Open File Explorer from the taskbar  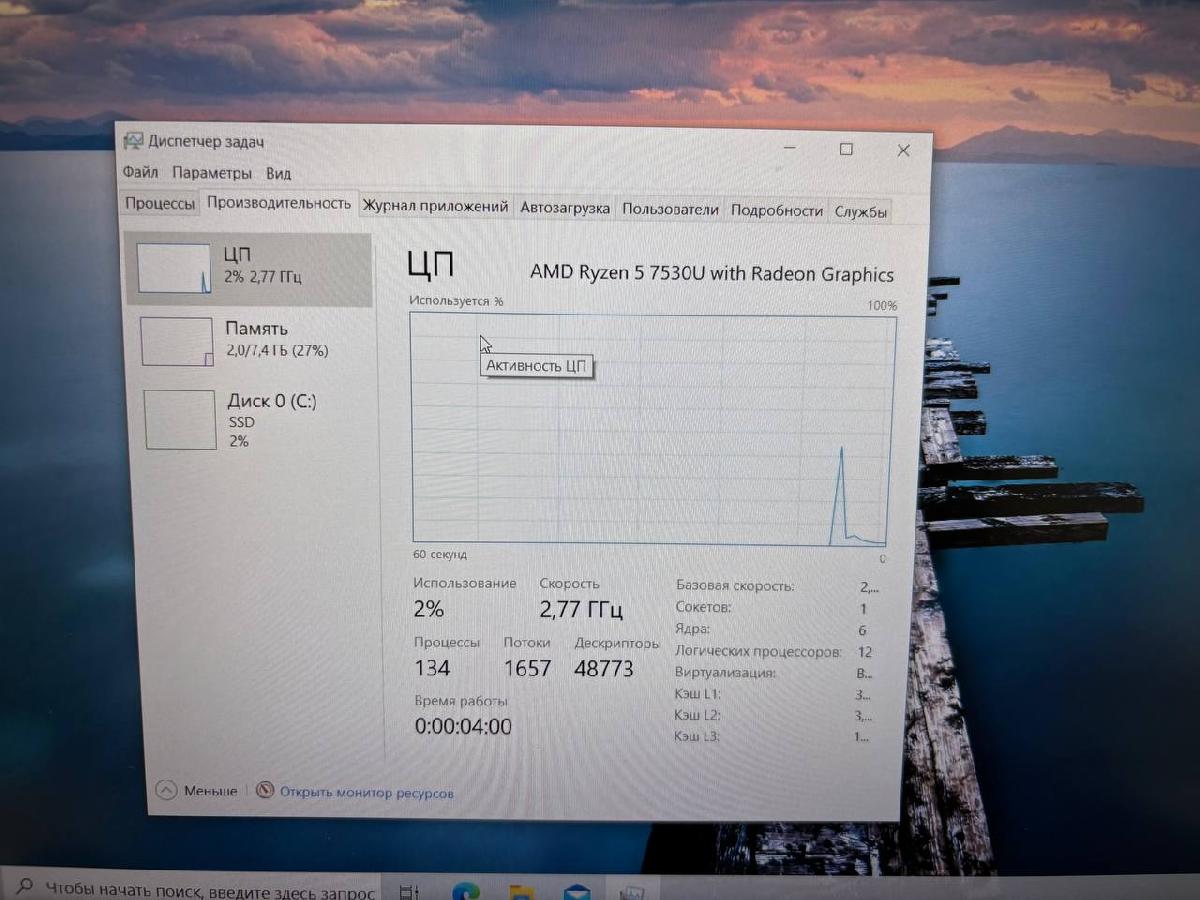click(x=521, y=892)
